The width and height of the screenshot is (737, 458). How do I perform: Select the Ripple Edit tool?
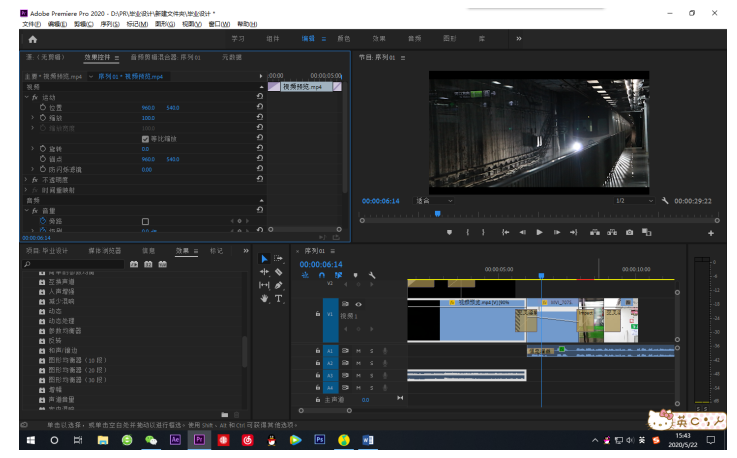point(264,272)
